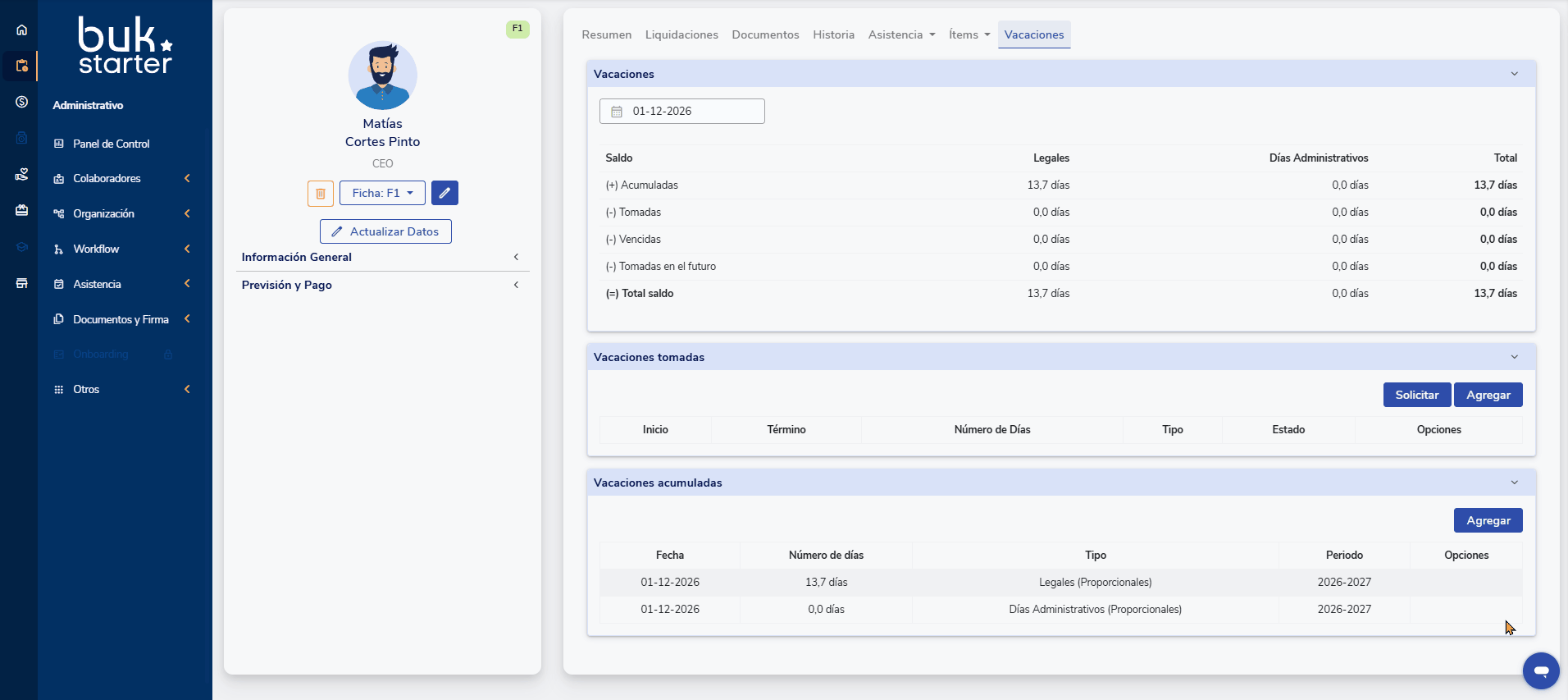Click the orange trash delete icon

pyautogui.click(x=321, y=194)
